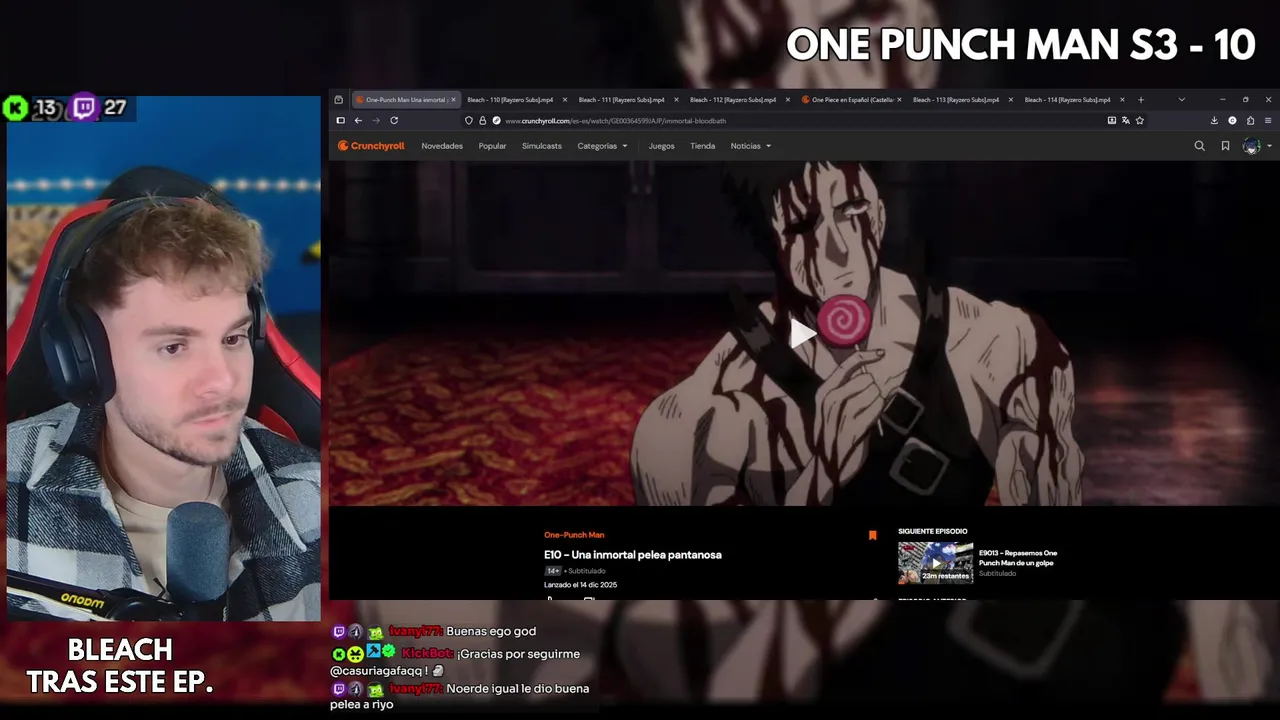The image size is (1280, 720).
Task: Open the Novedades menu item
Action: (442, 146)
